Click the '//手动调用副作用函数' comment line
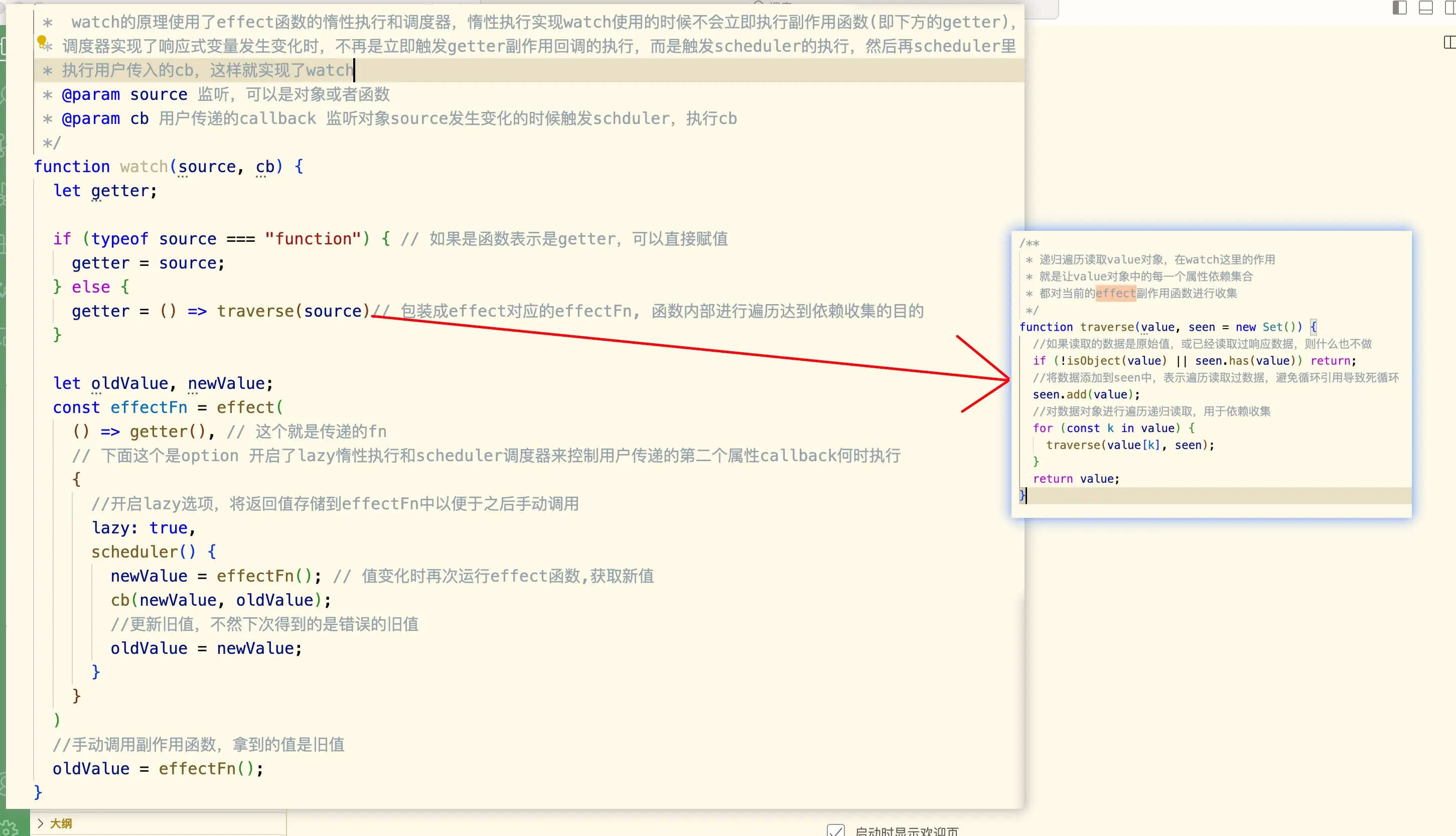Viewport: 1456px width, 836px height. tap(198, 745)
